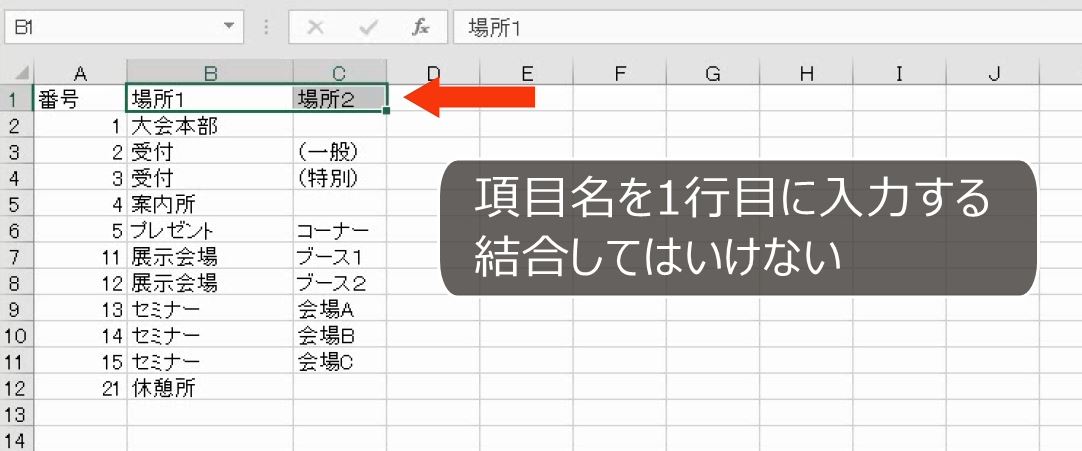Select row 13 header
Viewport: 1082px width, 451px height.
[17, 414]
